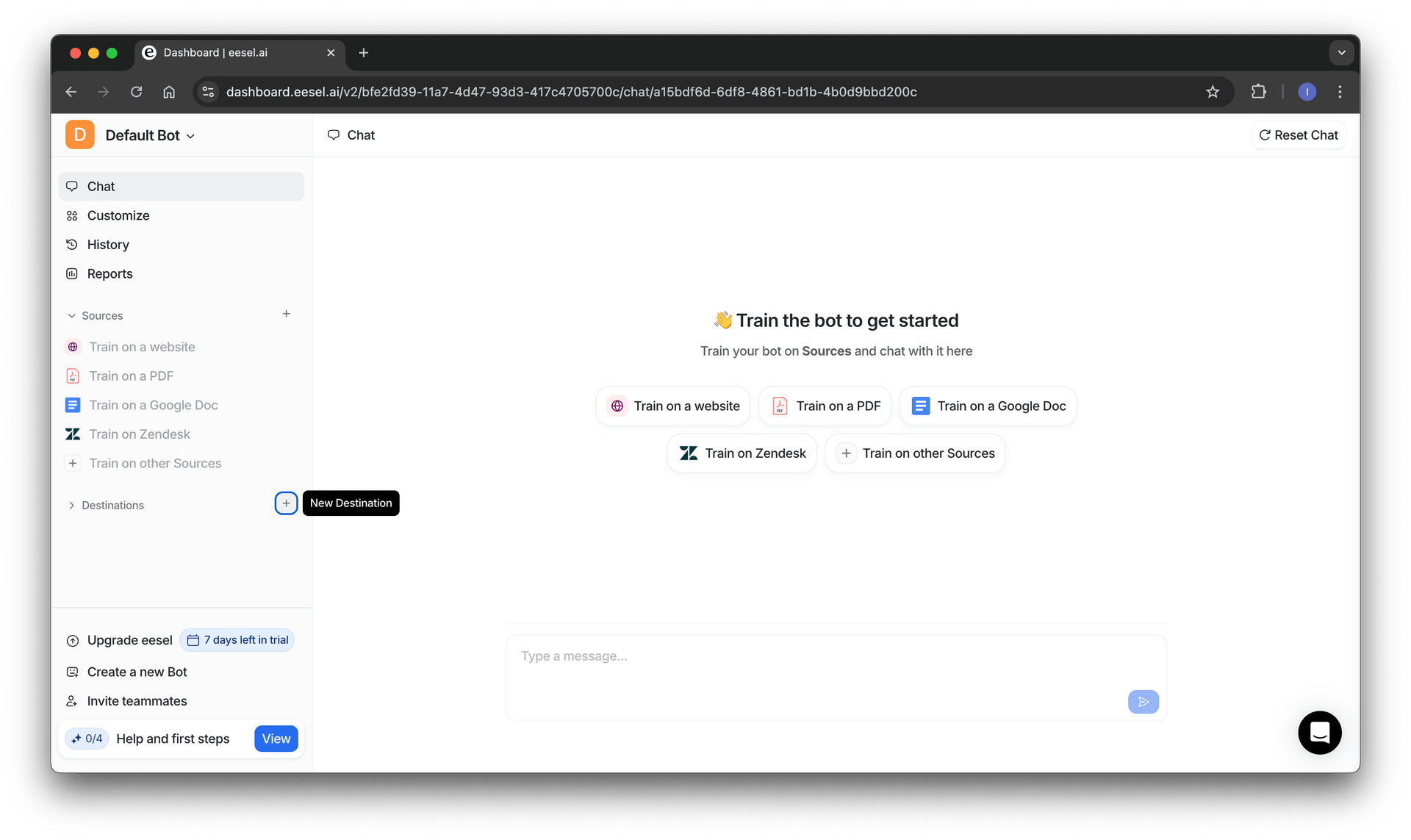The image size is (1411, 840).
Task: Click the site information icon in address bar
Action: (209, 92)
